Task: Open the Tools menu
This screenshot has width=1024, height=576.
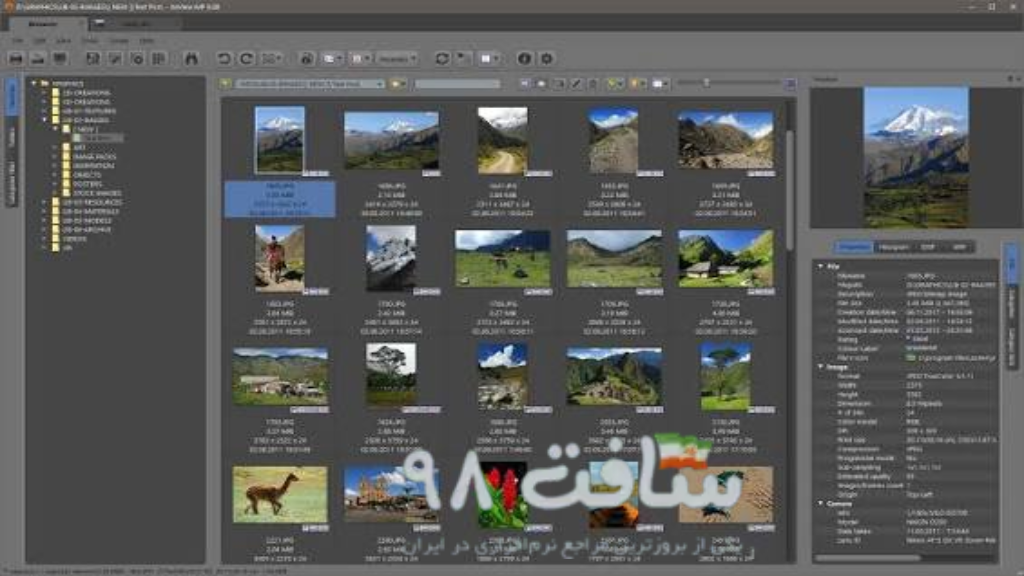Action: tap(89, 40)
